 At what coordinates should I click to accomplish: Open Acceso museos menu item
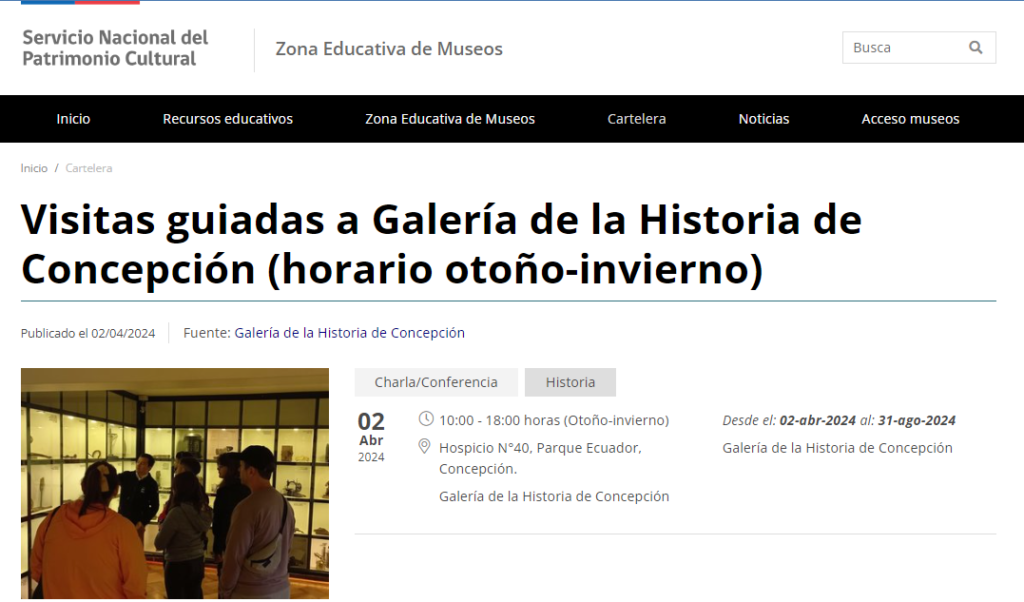tap(910, 119)
